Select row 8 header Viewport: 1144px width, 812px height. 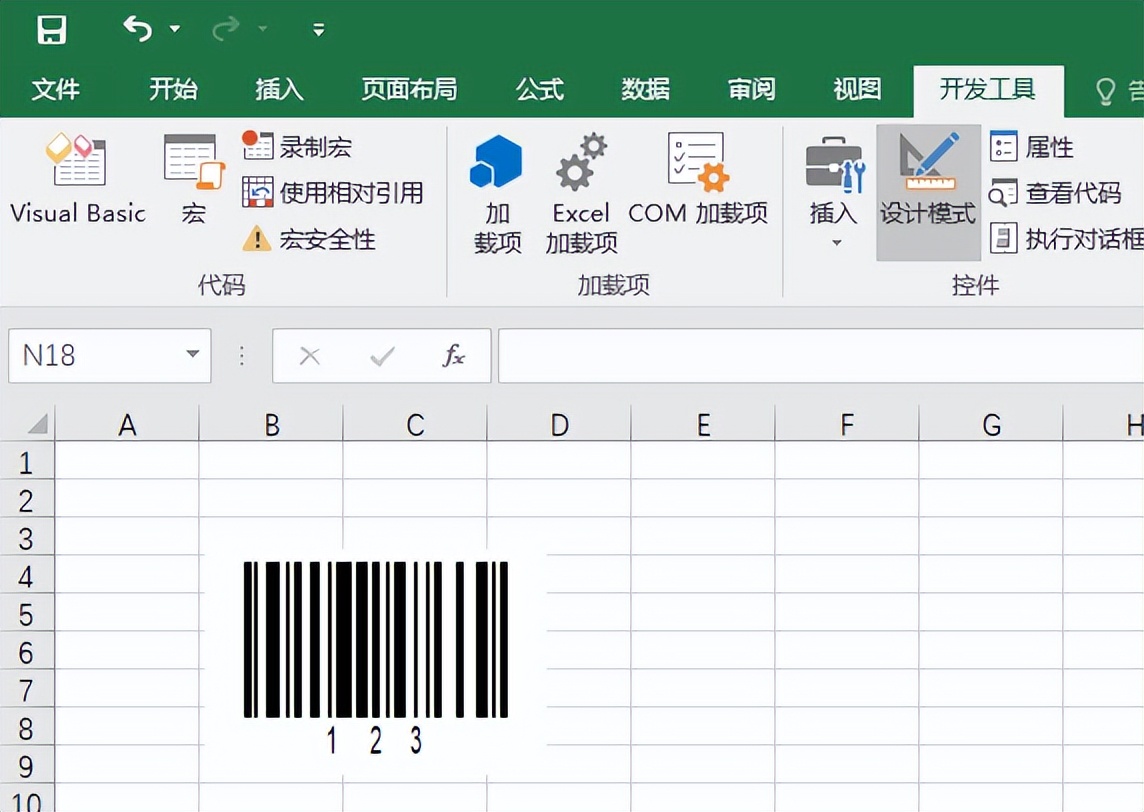point(26,727)
